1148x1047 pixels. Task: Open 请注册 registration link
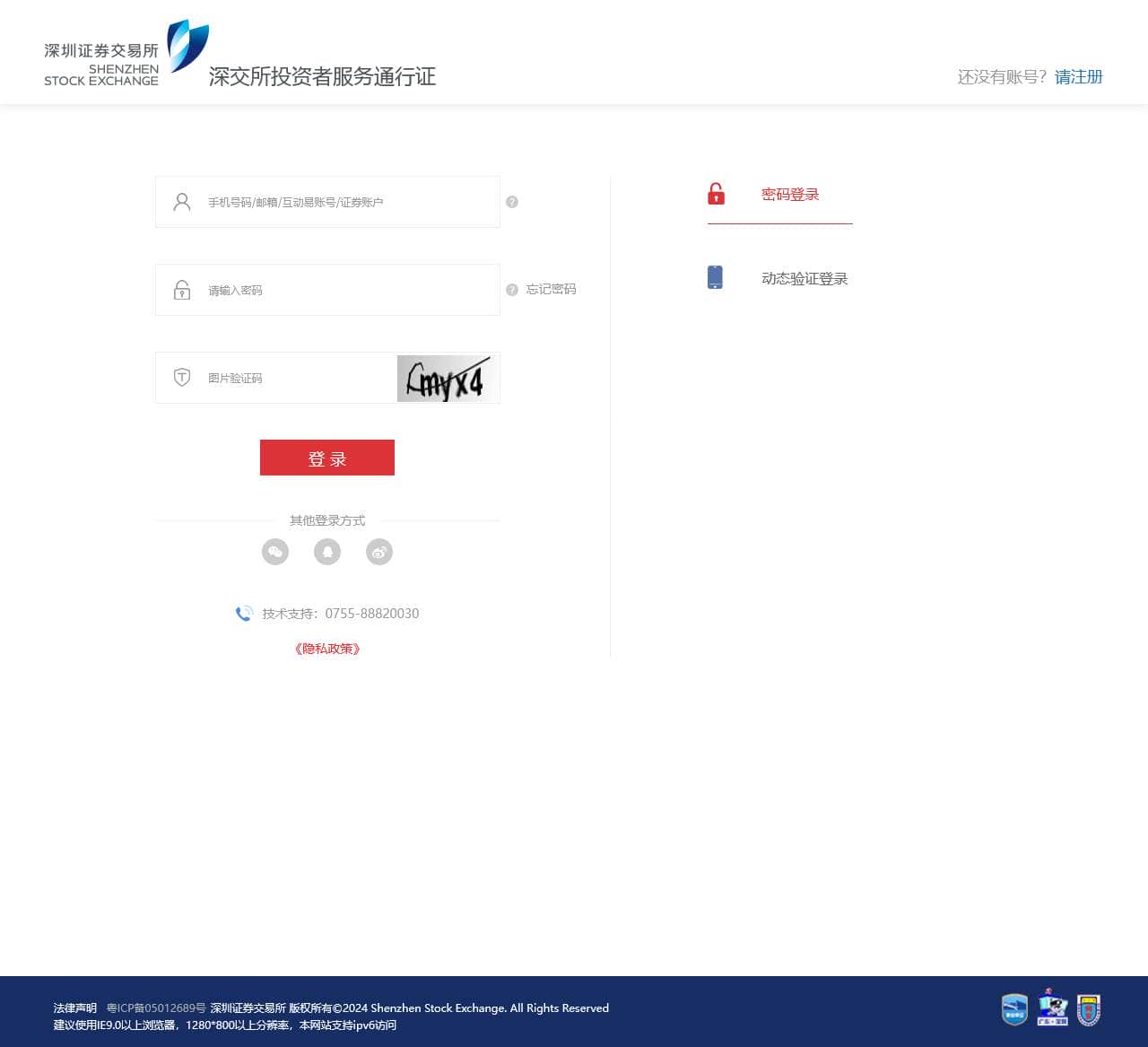tap(1079, 77)
